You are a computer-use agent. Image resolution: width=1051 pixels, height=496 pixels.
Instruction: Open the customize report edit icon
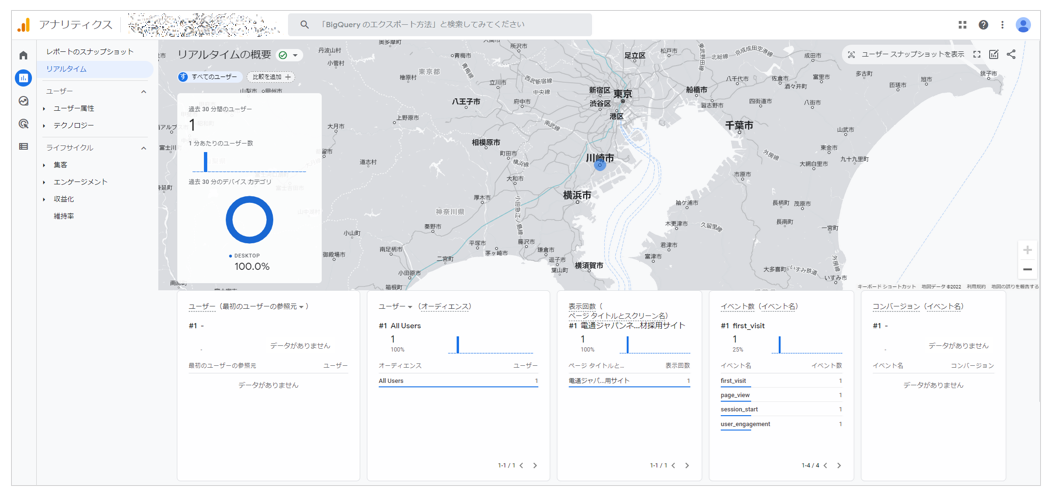[994, 55]
